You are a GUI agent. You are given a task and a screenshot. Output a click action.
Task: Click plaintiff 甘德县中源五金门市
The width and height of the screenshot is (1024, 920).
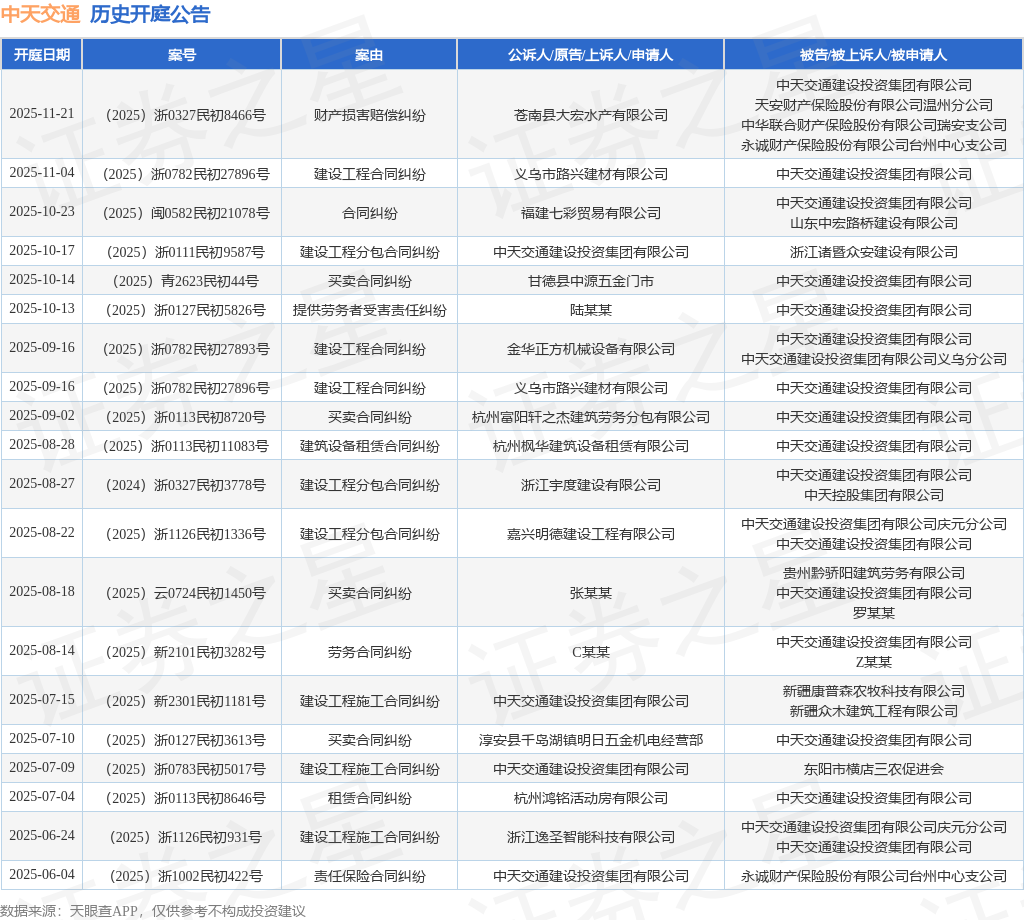click(590, 281)
